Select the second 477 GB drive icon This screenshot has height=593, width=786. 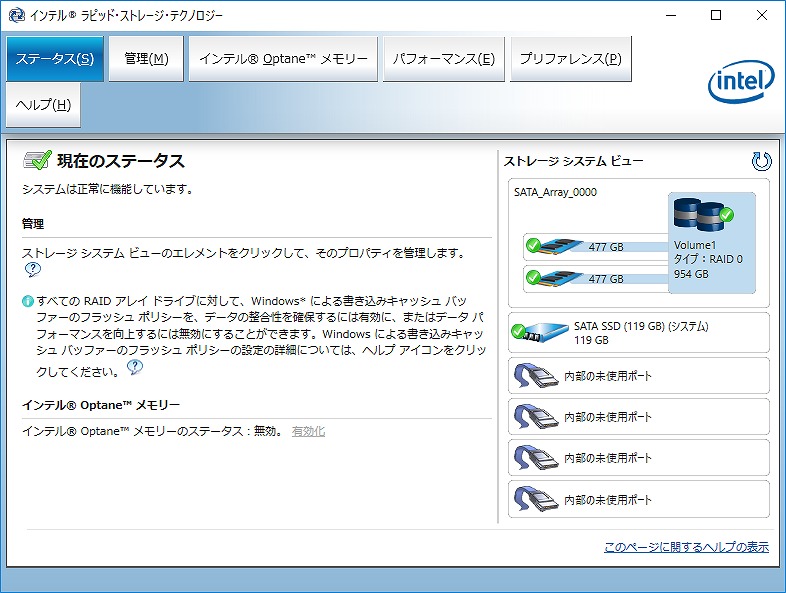[554, 277]
